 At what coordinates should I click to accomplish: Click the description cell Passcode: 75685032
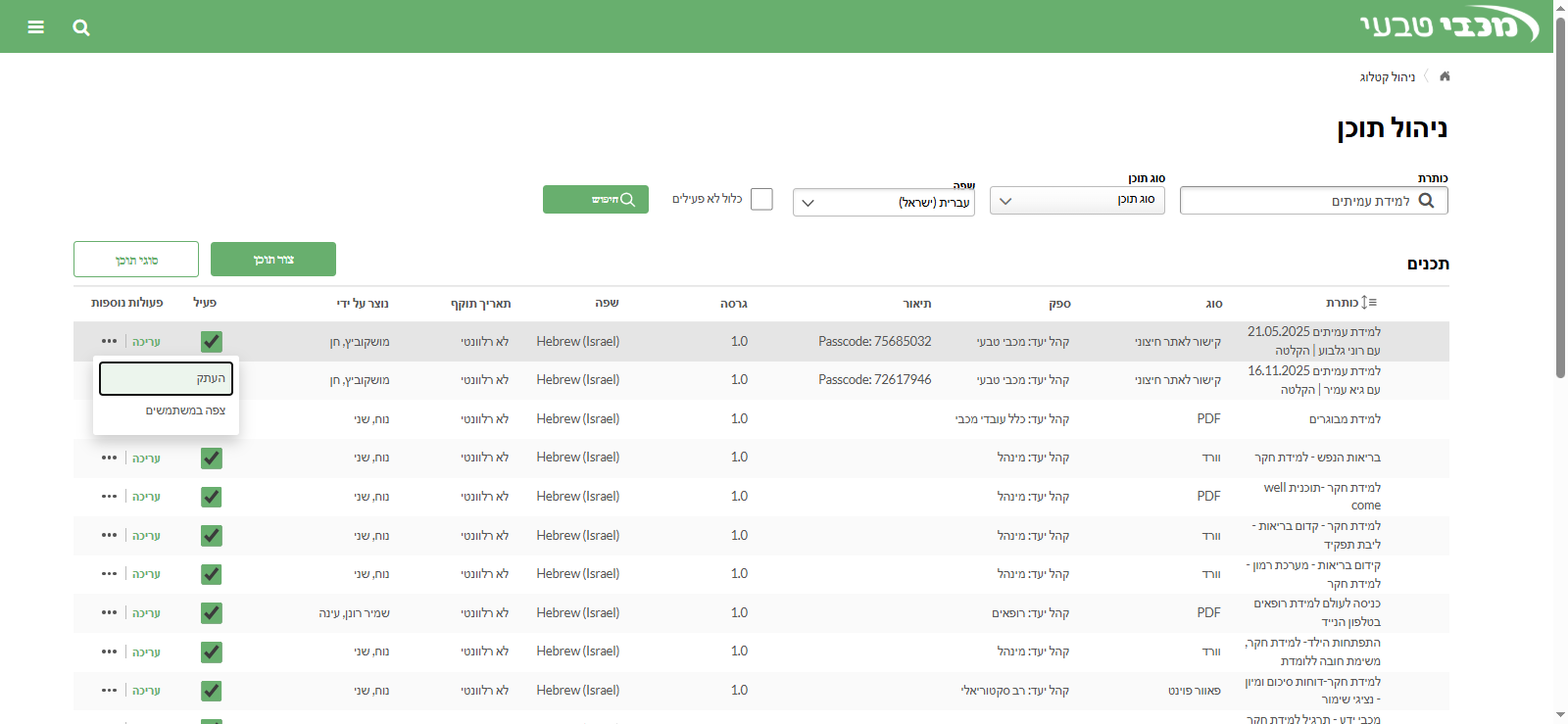click(875, 341)
